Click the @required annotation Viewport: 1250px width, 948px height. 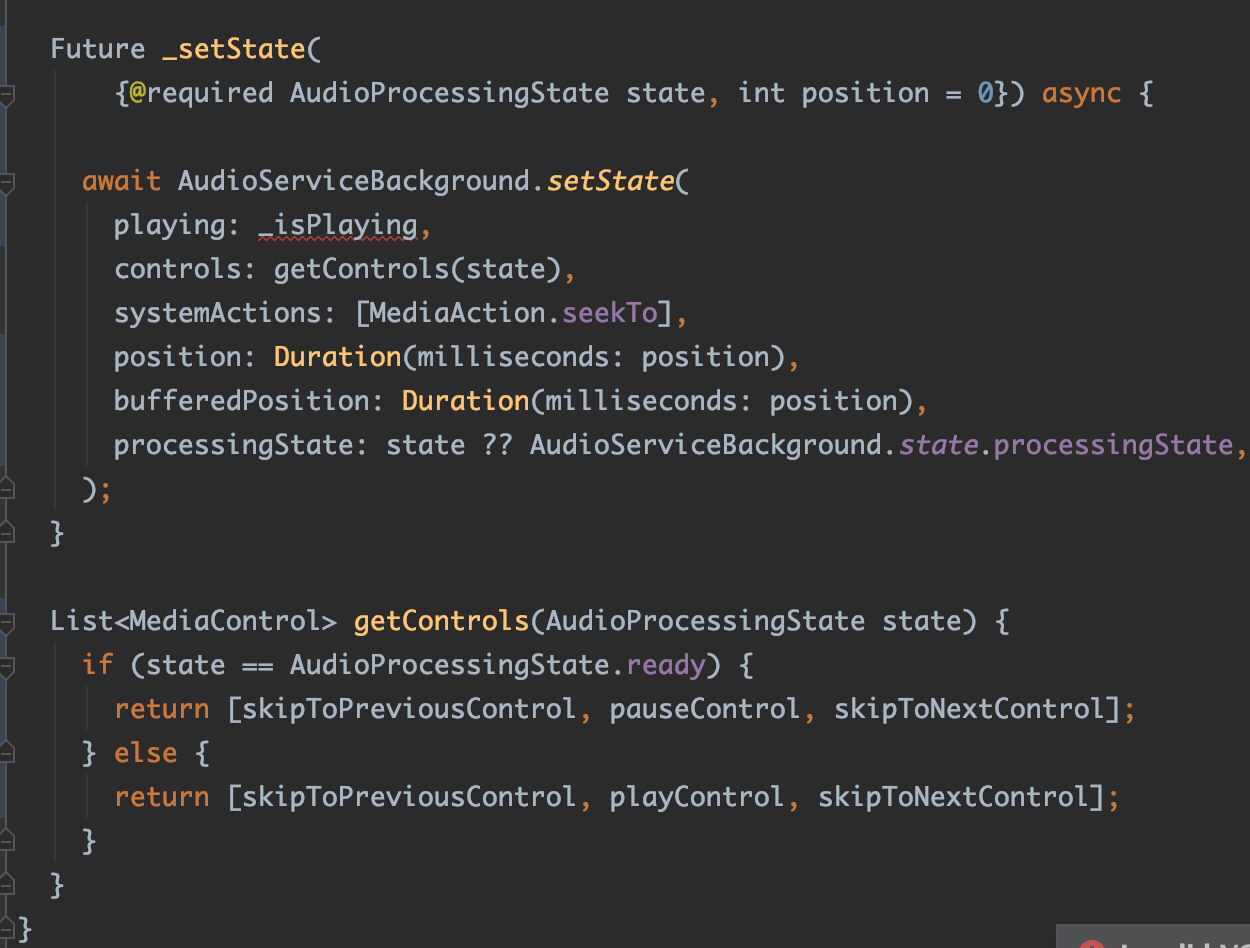(x=201, y=93)
